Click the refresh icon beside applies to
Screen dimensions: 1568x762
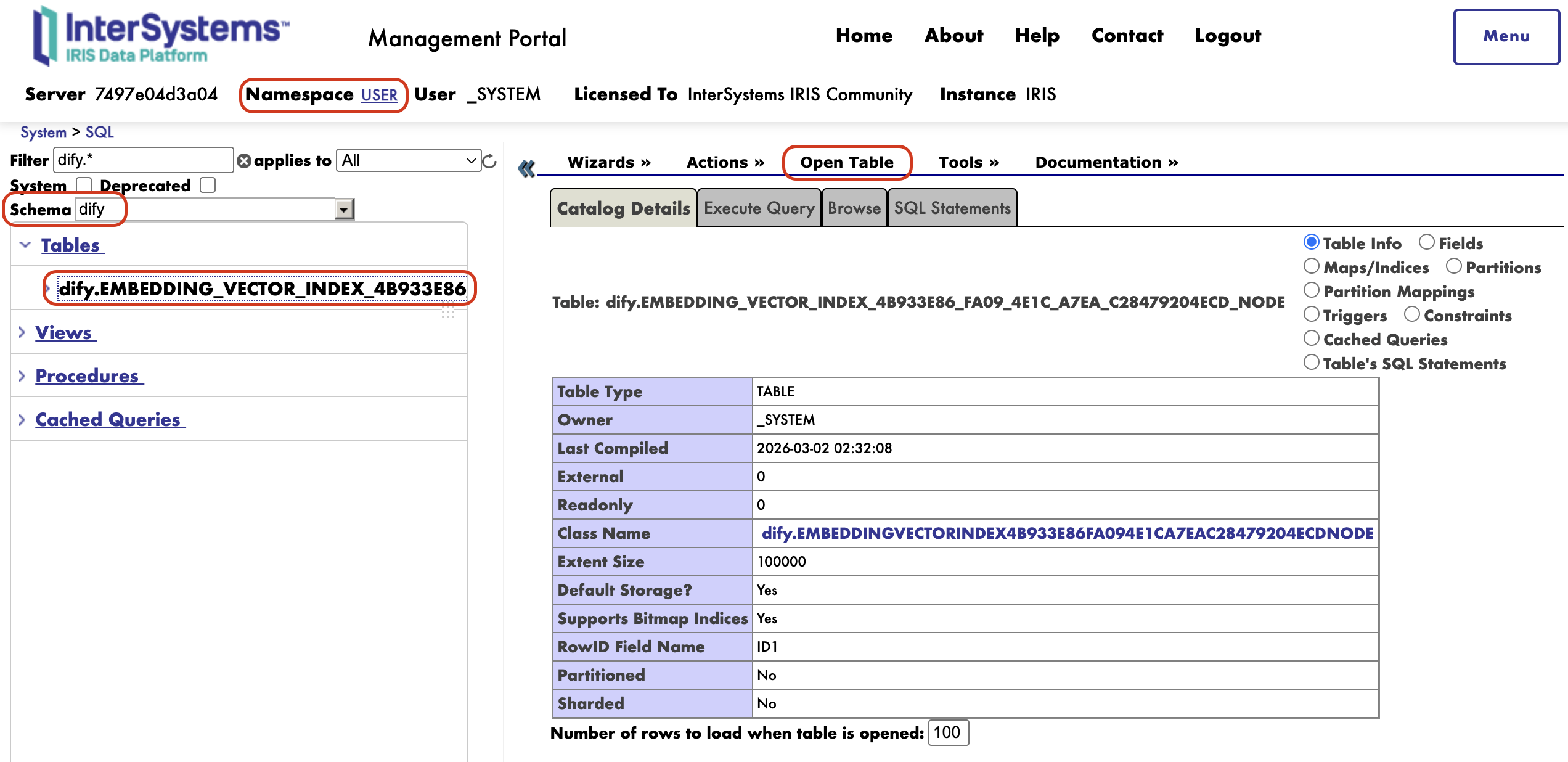tap(490, 161)
